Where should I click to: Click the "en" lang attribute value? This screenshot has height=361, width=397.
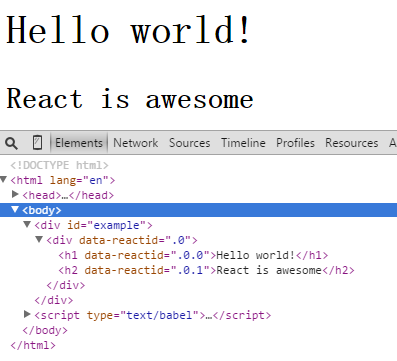point(96,180)
